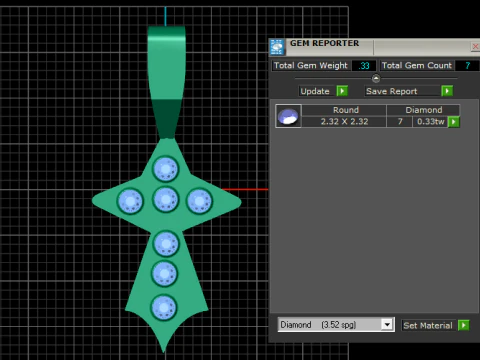Image resolution: width=480 pixels, height=360 pixels.
Task: Click the Total Gem Count value 7
Action: pyautogui.click(x=467, y=66)
